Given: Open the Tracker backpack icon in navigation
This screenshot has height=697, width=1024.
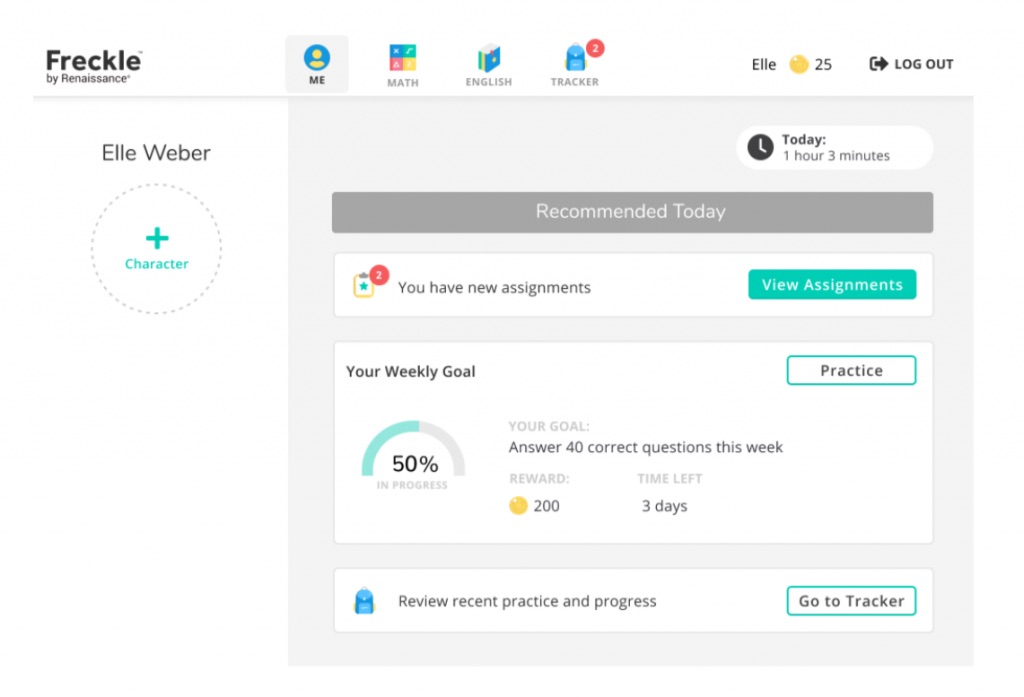Looking at the screenshot, I should click(575, 59).
